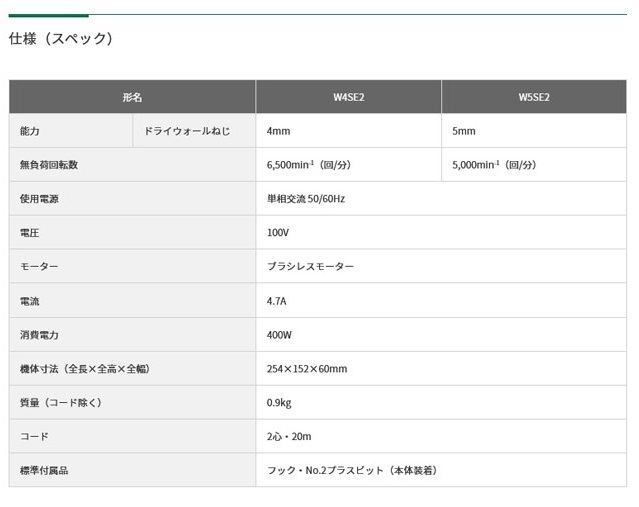Click the 質量（コード除く） row label
The width and height of the screenshot is (639, 507).
[x=132, y=402]
